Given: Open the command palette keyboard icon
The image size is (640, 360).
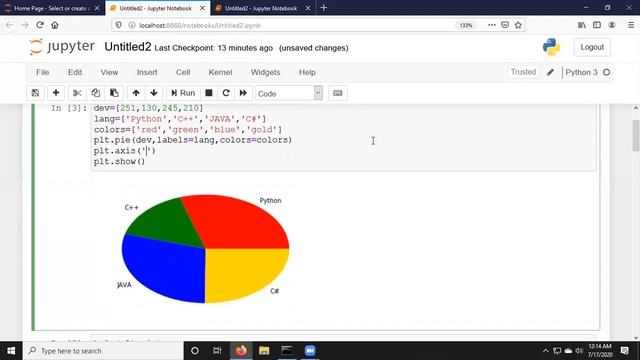Looking at the screenshot, I should pyautogui.click(x=338, y=93).
